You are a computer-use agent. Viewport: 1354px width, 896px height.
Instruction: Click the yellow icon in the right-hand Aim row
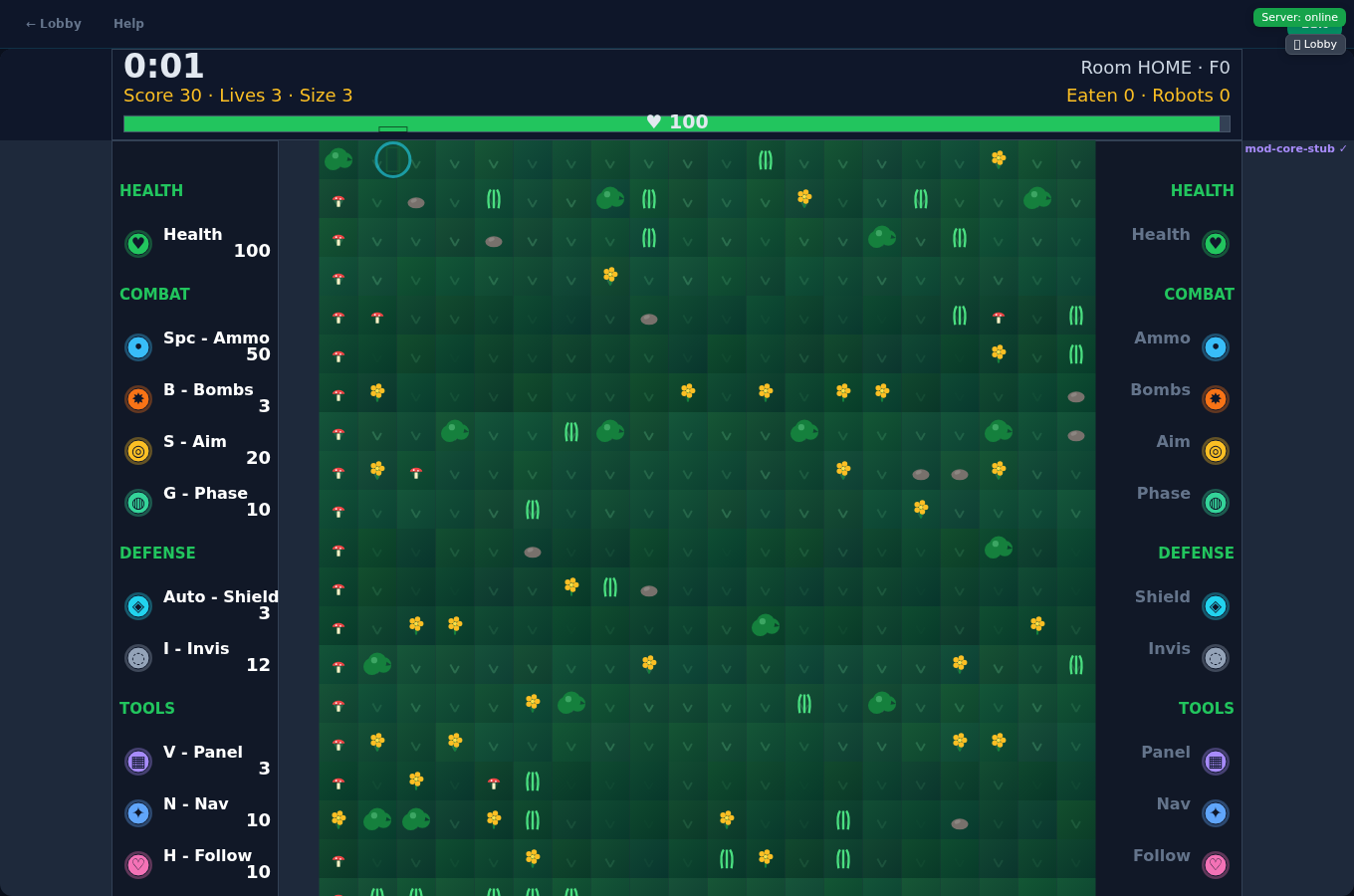1216,451
